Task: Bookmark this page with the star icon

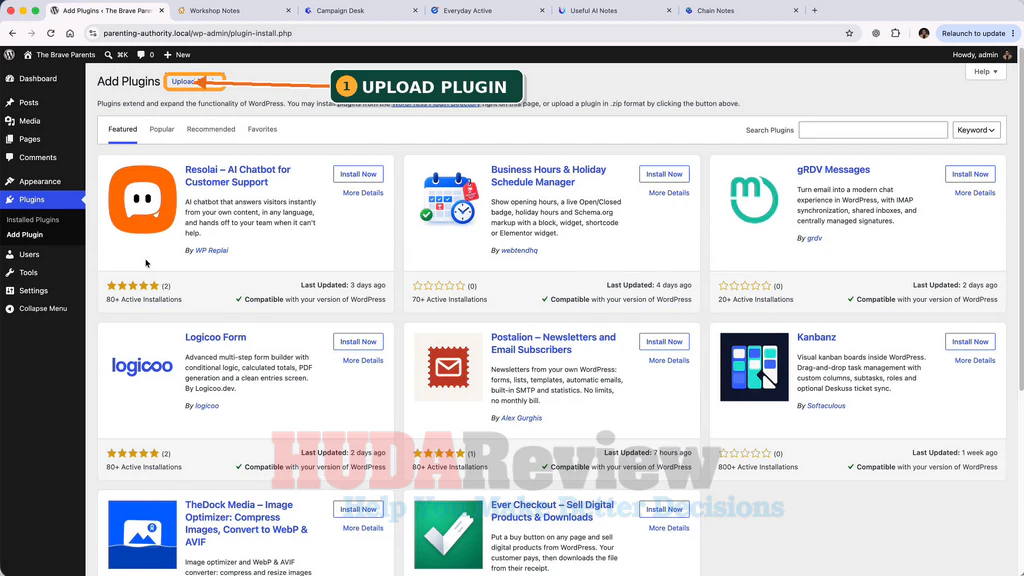Action: point(849,33)
